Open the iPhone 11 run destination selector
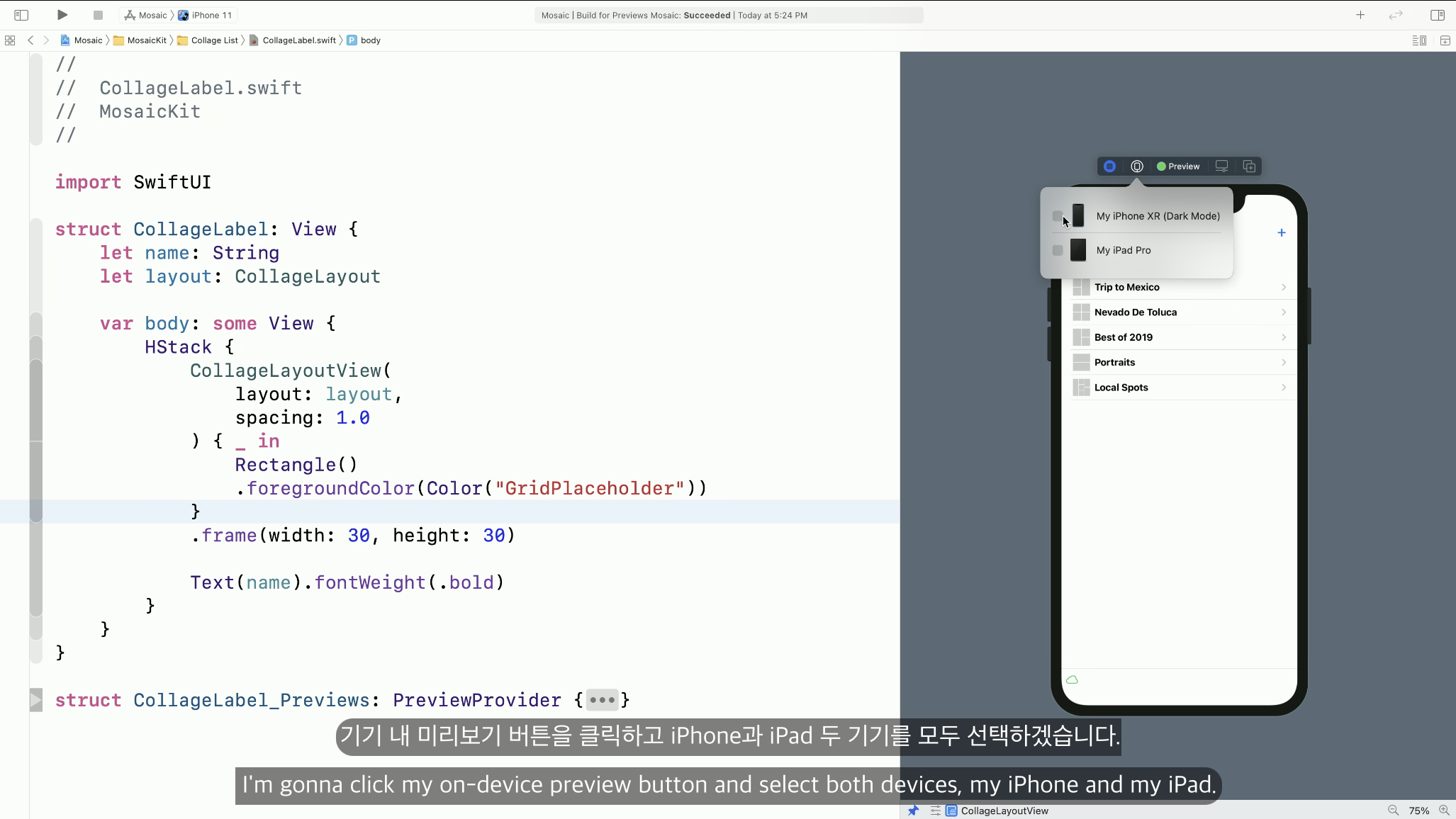Viewport: 1456px width, 819px height. pos(211,15)
